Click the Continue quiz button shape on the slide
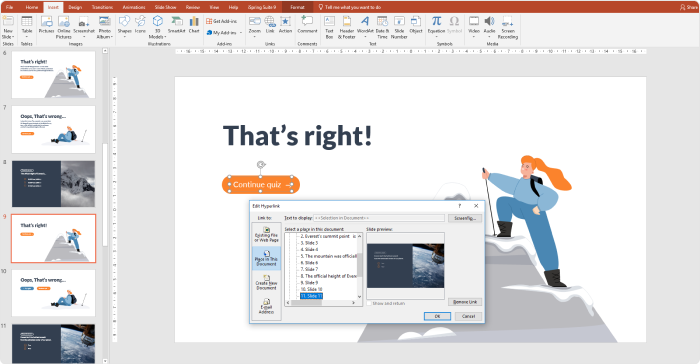The image size is (700, 364). [x=261, y=184]
